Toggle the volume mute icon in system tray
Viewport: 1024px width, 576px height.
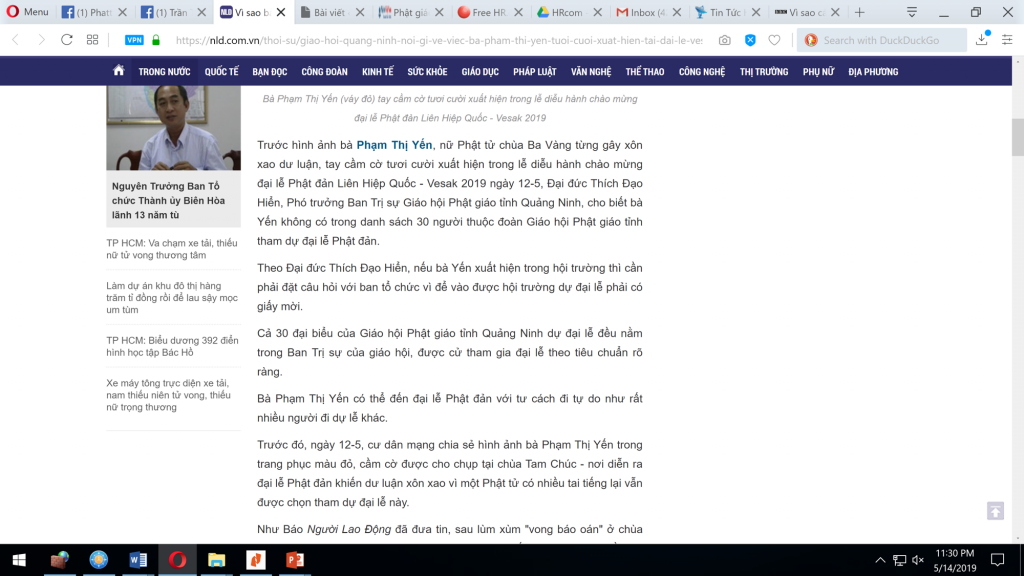tap(918, 559)
